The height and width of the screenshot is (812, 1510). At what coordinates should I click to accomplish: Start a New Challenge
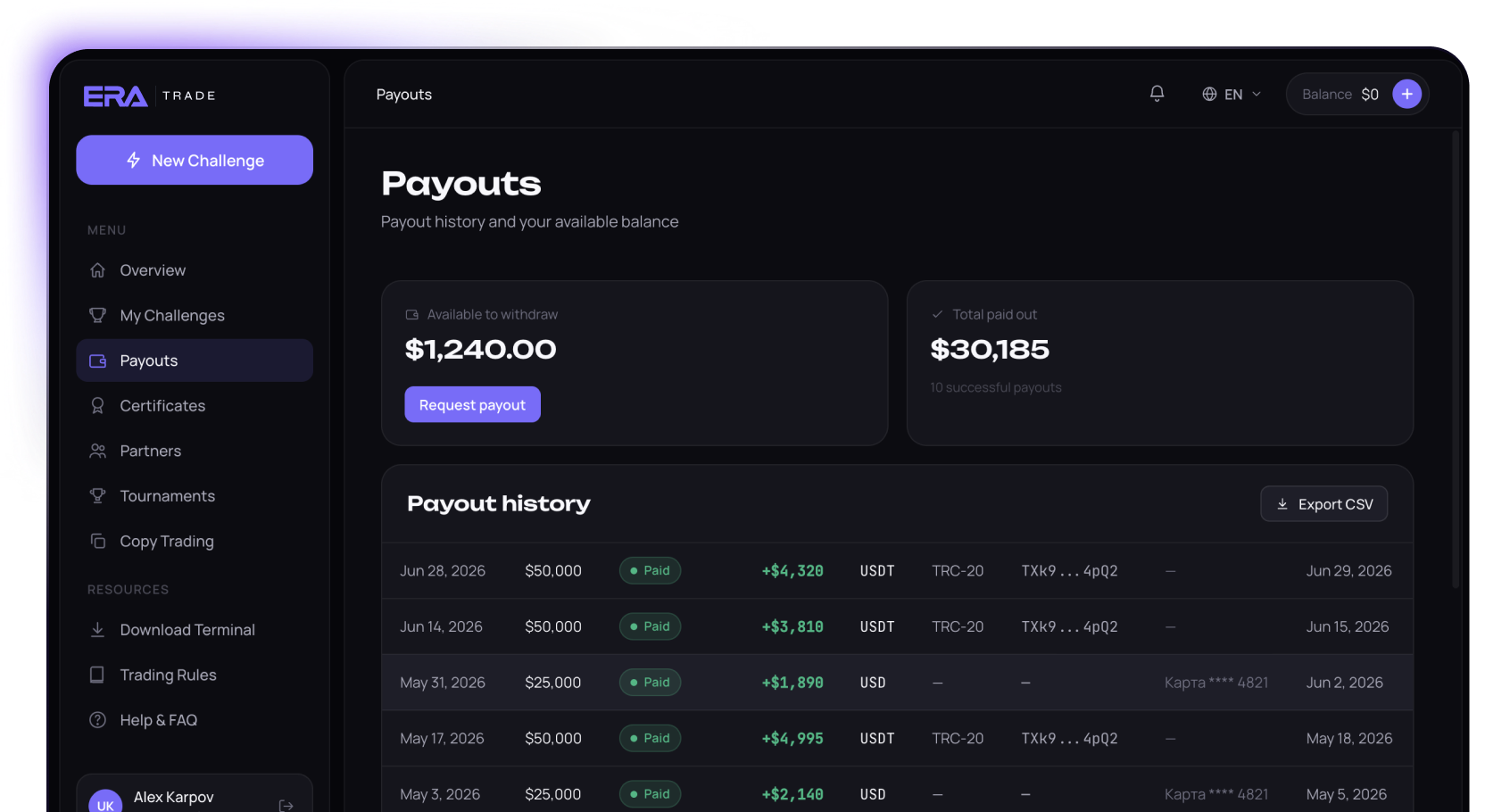[x=195, y=160]
